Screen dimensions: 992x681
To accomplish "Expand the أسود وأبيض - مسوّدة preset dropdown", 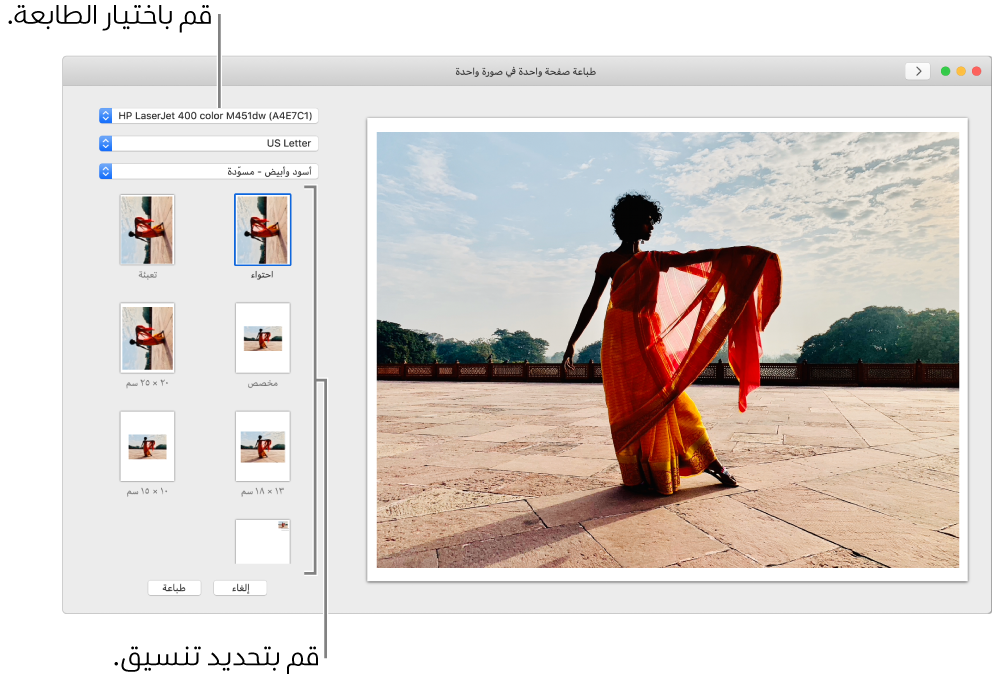I will coord(215,171).
